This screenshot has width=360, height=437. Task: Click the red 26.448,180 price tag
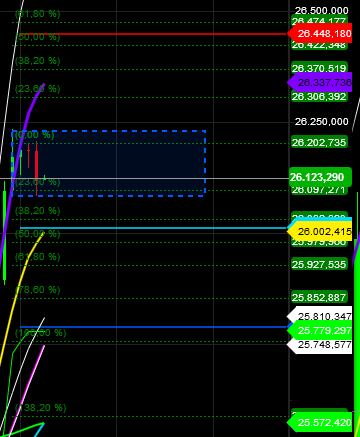[319, 34]
